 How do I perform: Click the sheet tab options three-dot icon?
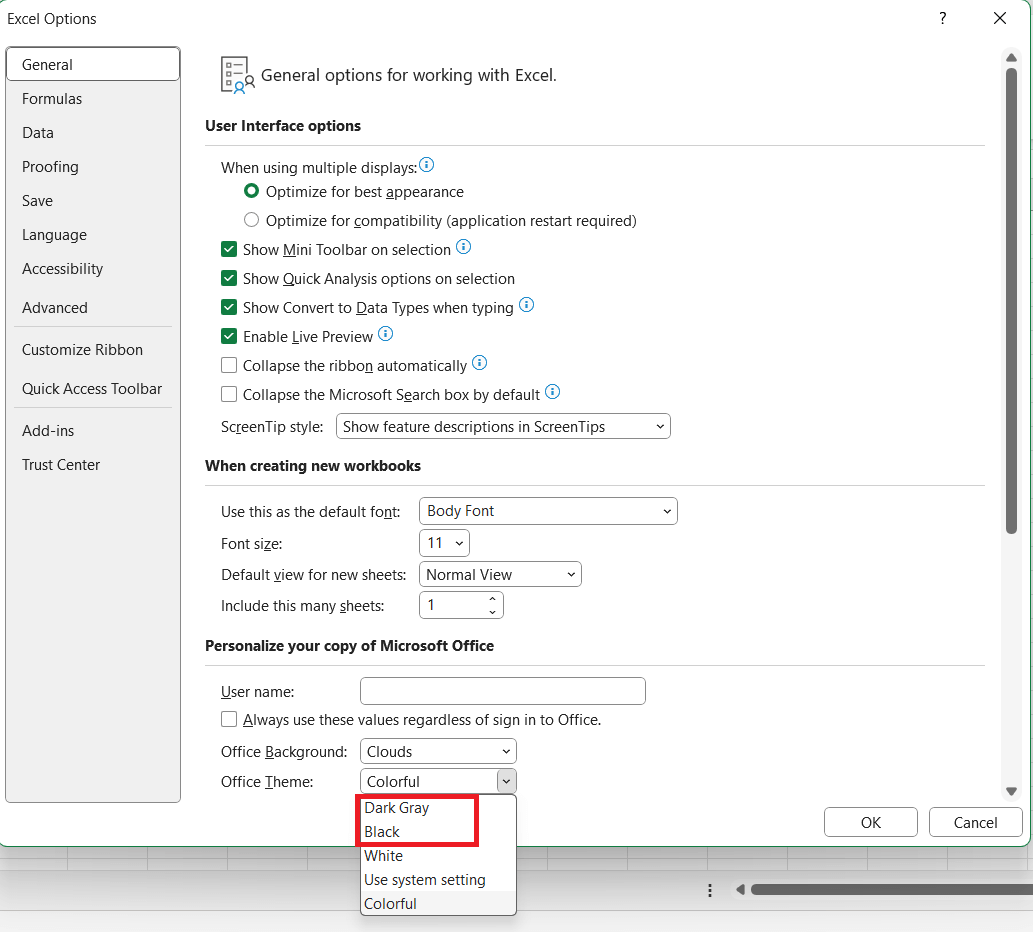710,891
